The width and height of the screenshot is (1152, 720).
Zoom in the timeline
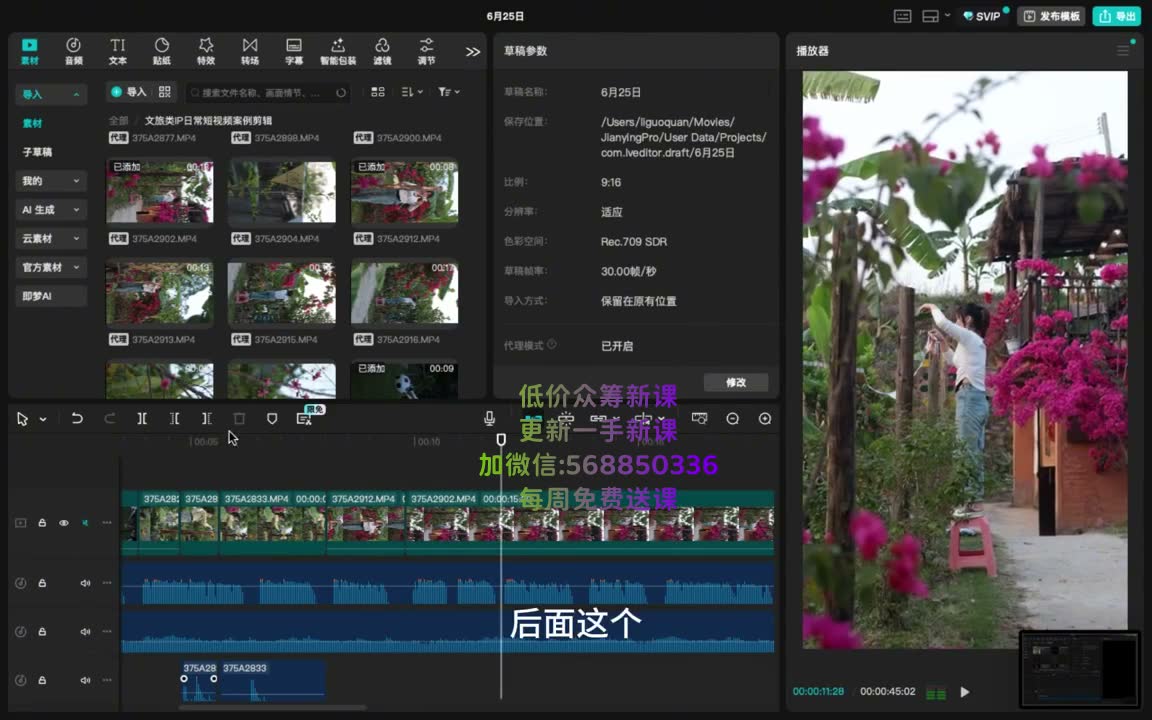tap(765, 419)
